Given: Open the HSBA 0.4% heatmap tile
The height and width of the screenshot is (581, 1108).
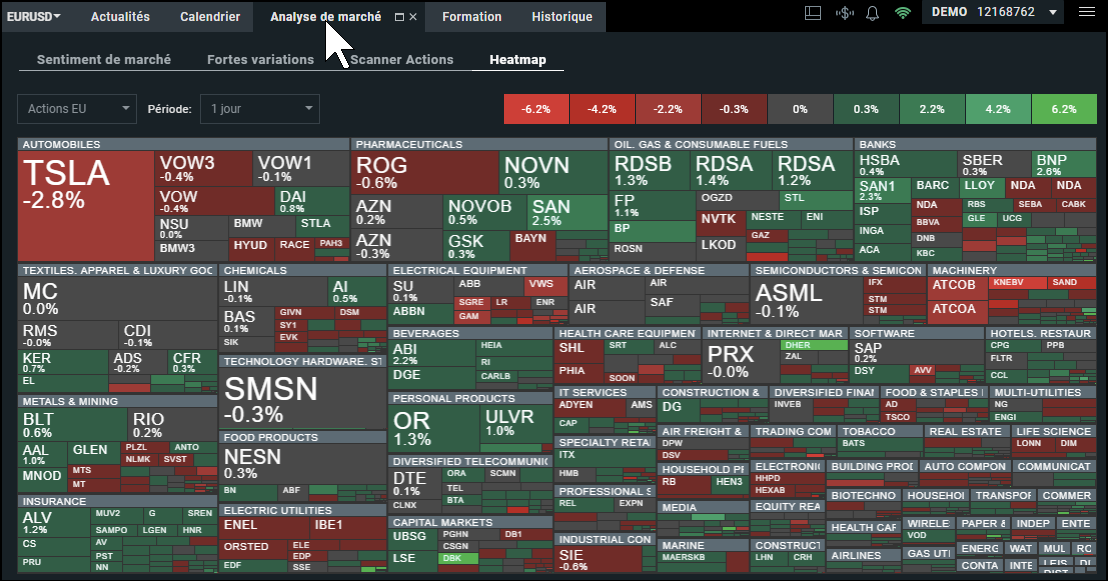Looking at the screenshot, I should point(906,164).
